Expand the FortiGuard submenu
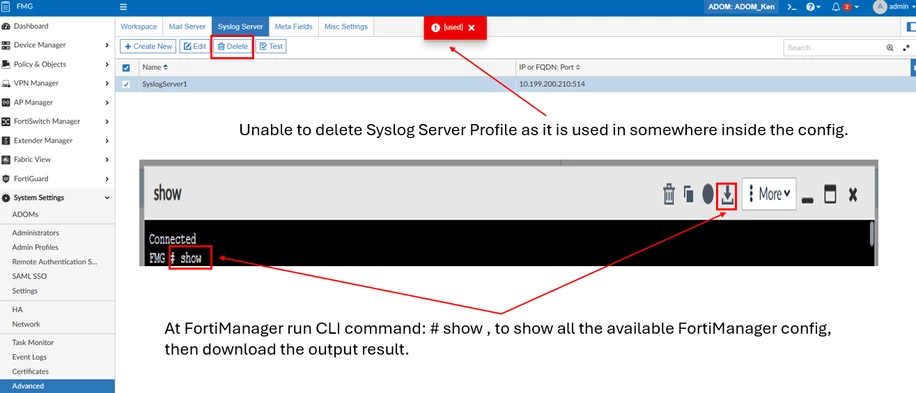Screen dimensions: 916x393 coord(107,179)
